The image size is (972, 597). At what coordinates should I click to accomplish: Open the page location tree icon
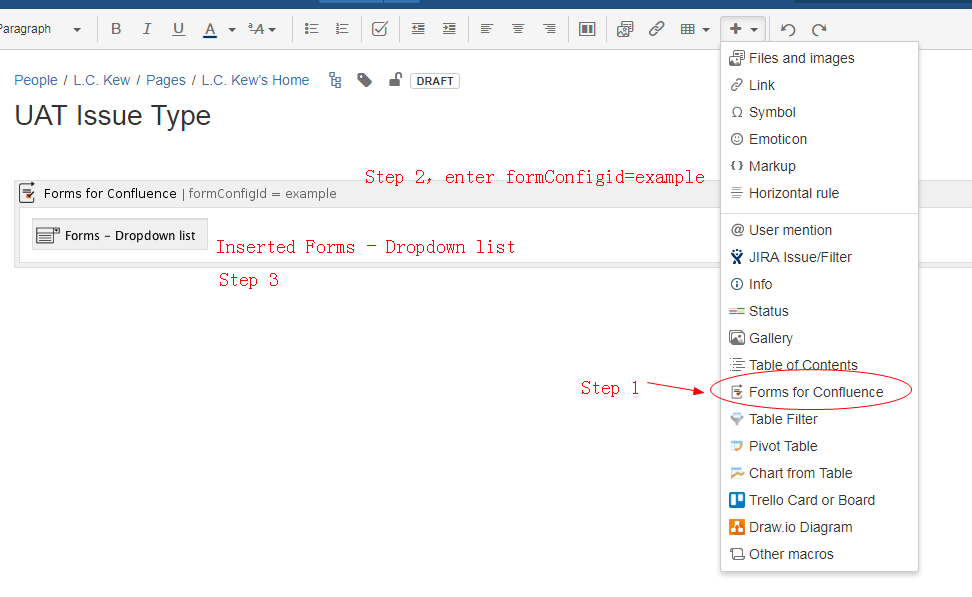coord(335,81)
